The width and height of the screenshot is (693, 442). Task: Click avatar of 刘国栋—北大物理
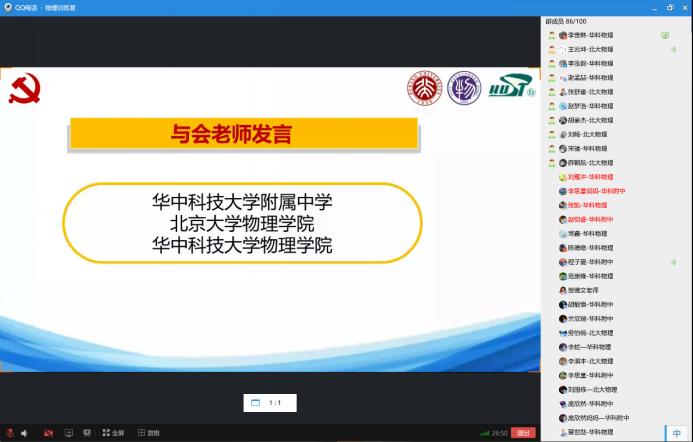tap(563, 389)
